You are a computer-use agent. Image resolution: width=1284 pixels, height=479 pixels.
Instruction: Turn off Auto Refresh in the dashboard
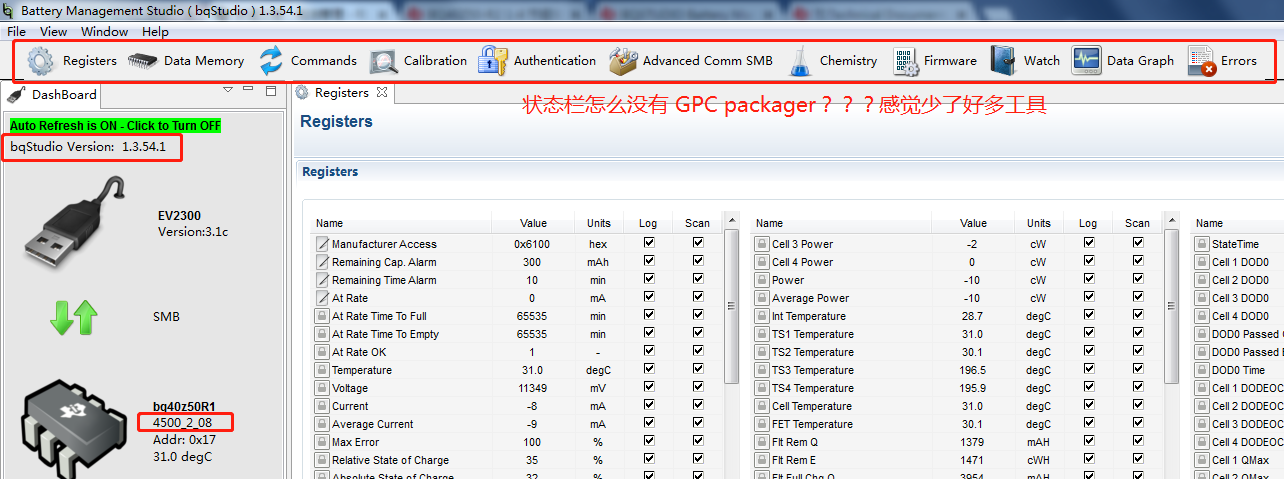(x=115, y=126)
